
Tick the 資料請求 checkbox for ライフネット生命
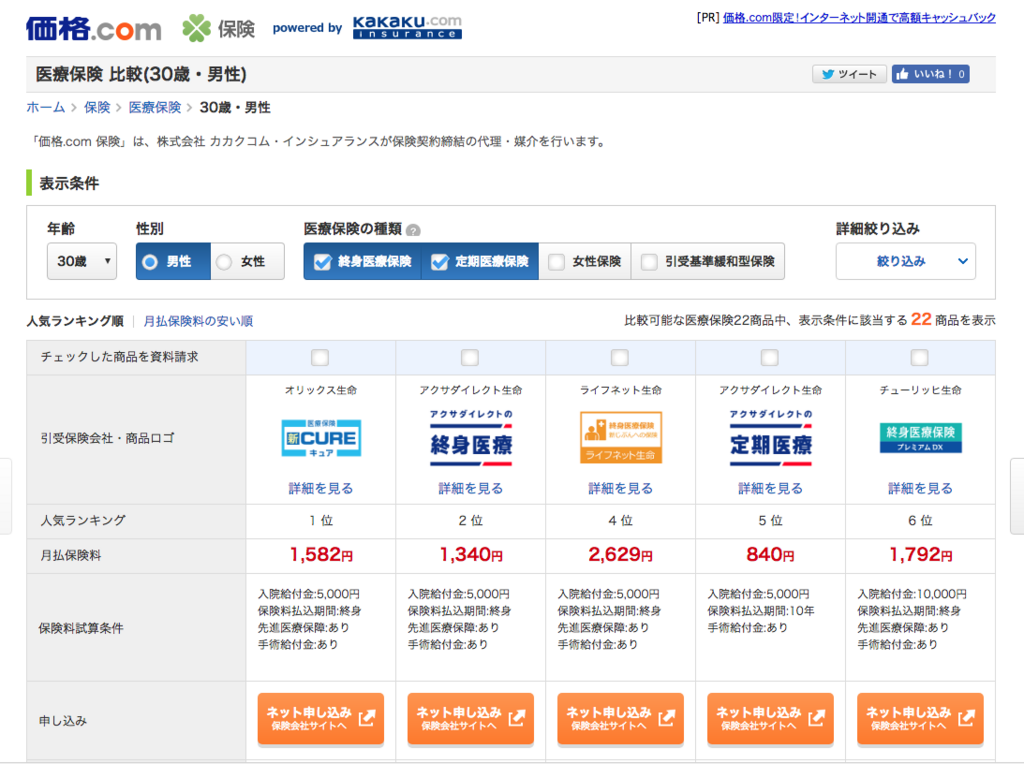pyautogui.click(x=620, y=357)
